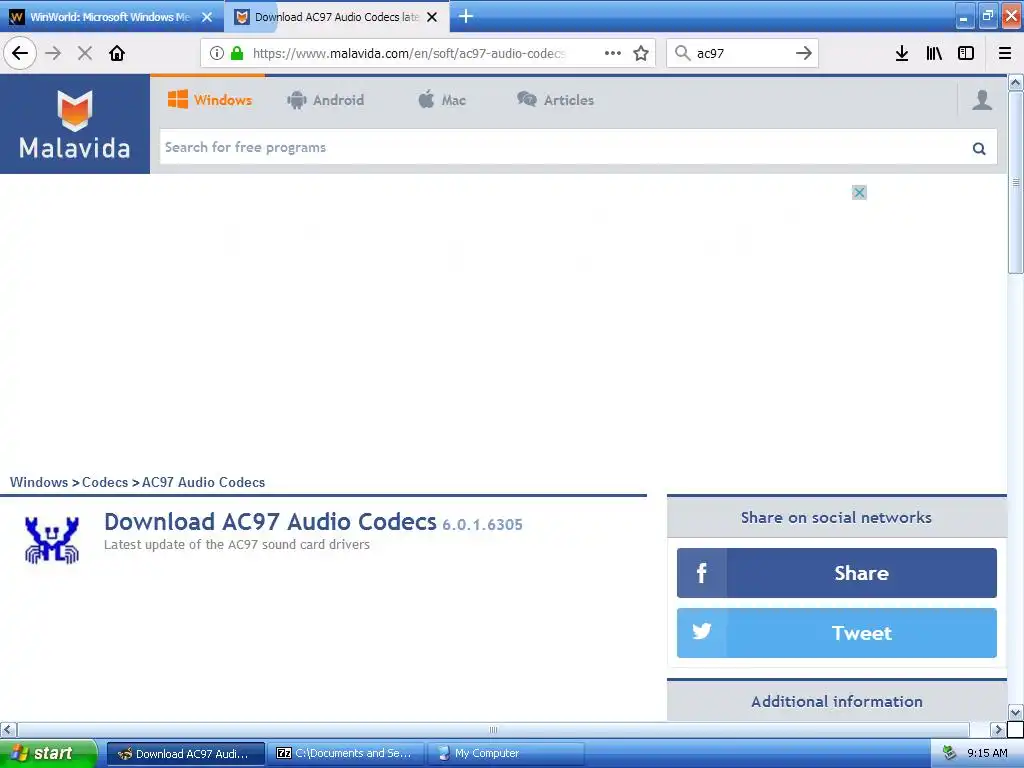Open the Firefox hamburger menu
This screenshot has height=768, width=1024.
(1004, 53)
